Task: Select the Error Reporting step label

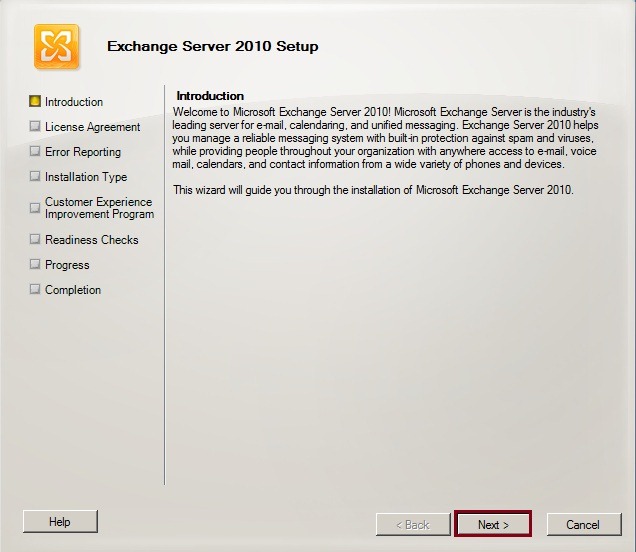Action: 82,152
